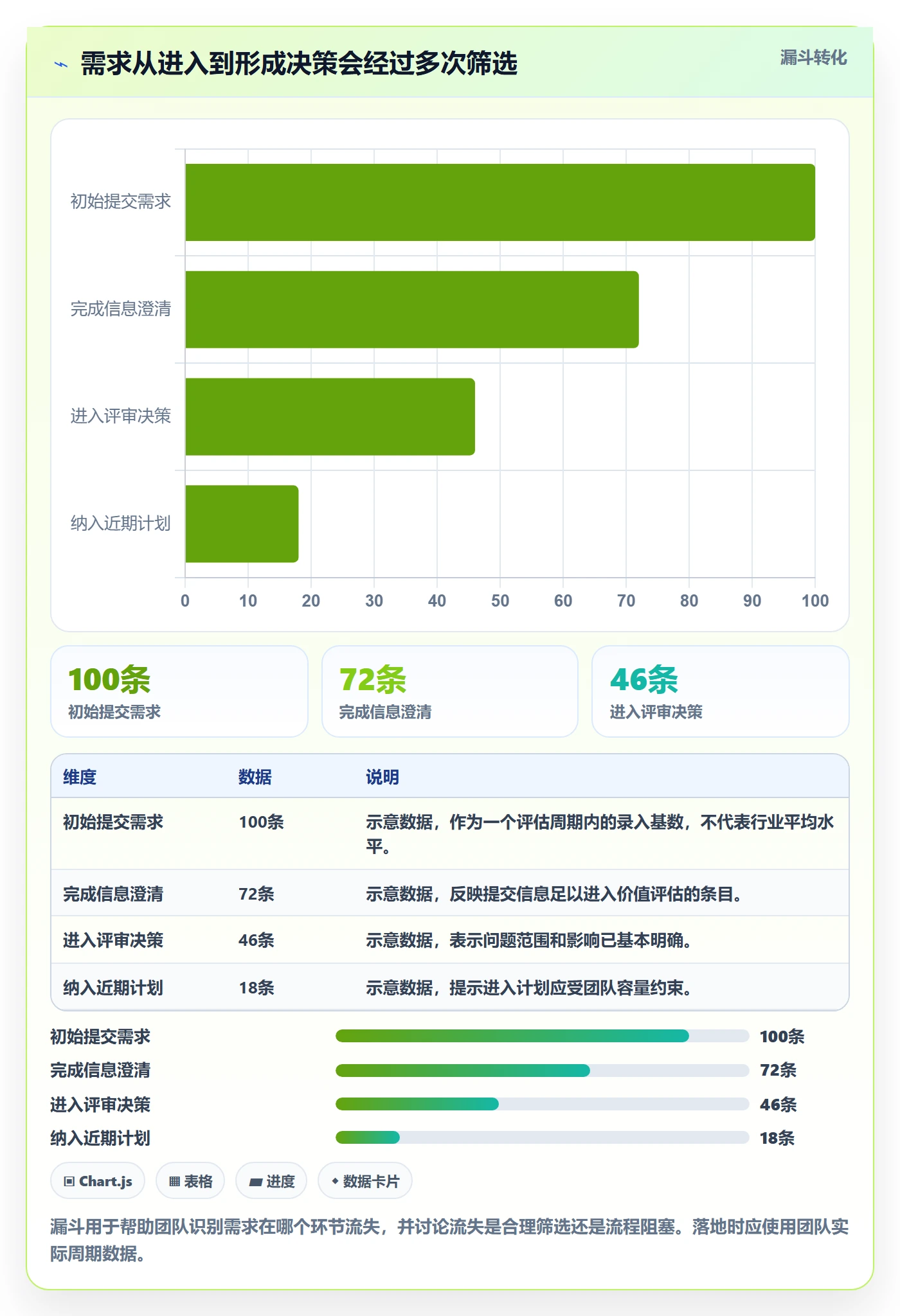Click the 数据 table column header
900x1316 pixels.
pyautogui.click(x=255, y=777)
